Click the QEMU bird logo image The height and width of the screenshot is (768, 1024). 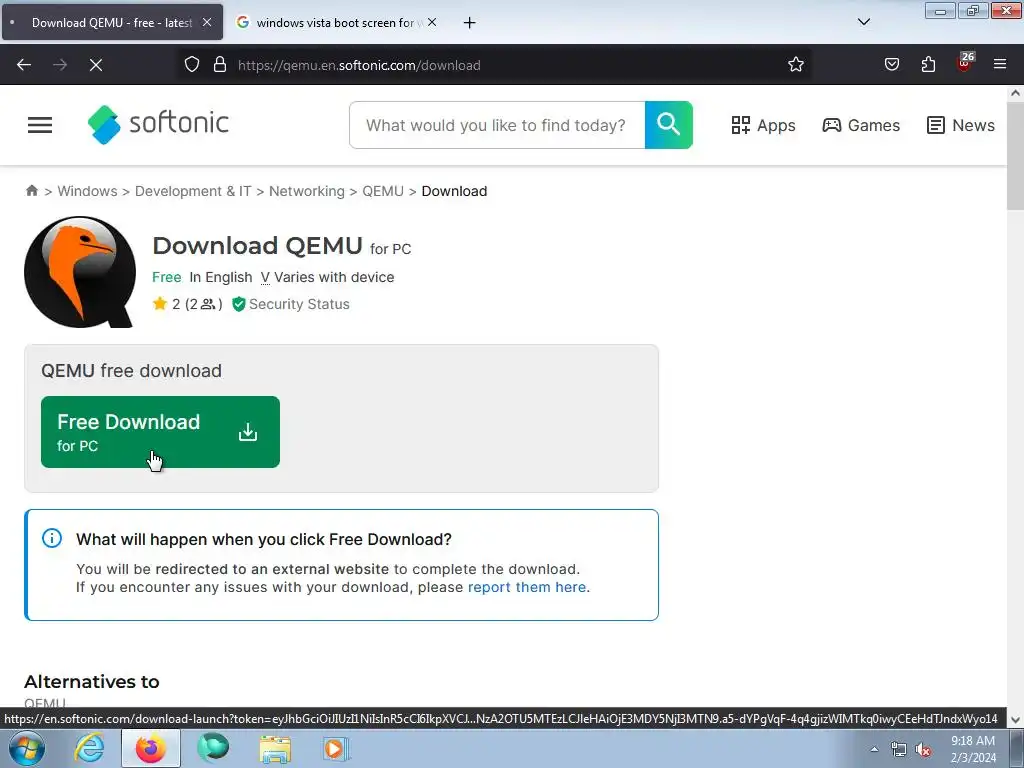(x=80, y=272)
